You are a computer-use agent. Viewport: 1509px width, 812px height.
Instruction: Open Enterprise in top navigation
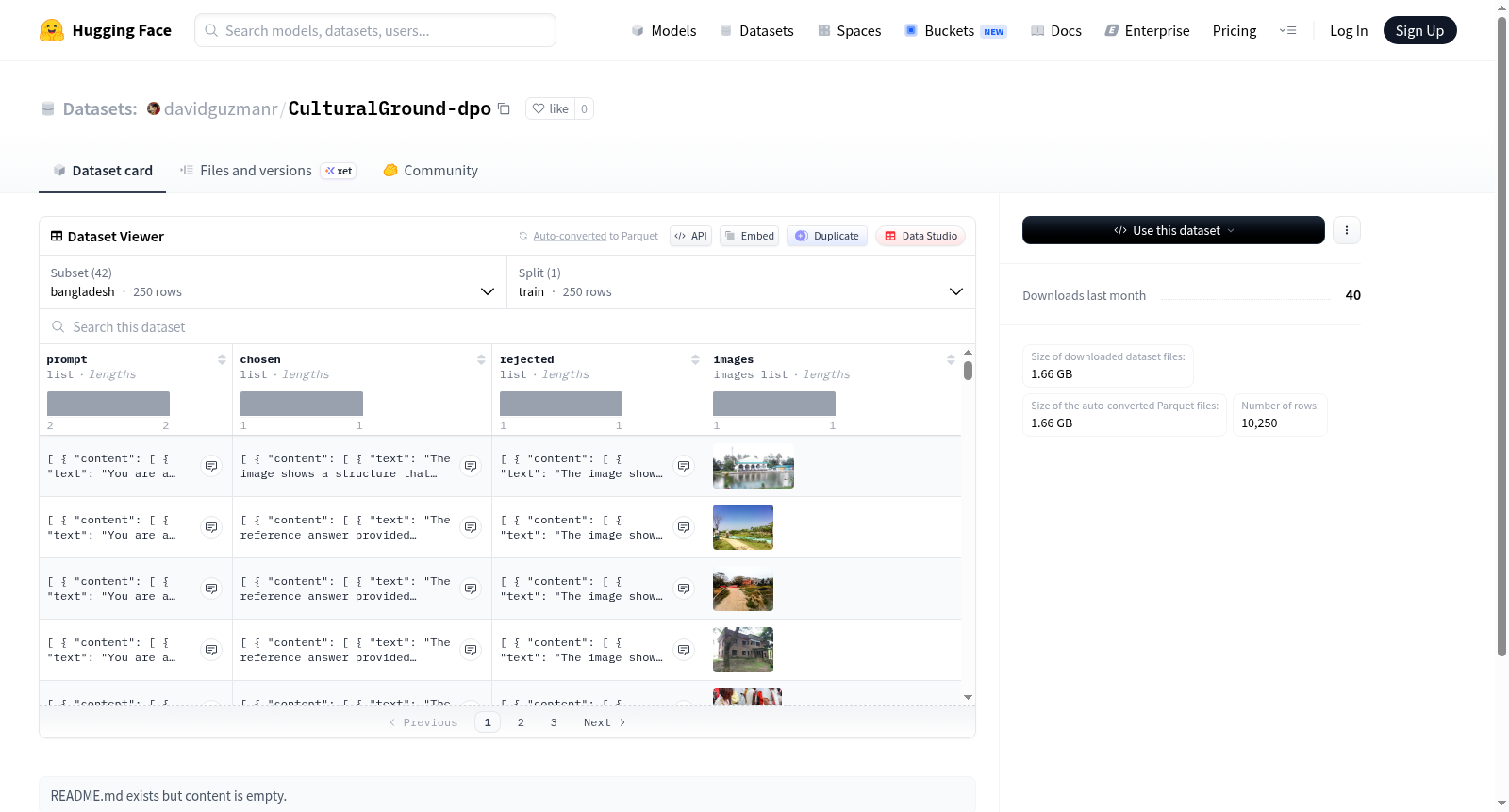tap(1147, 31)
